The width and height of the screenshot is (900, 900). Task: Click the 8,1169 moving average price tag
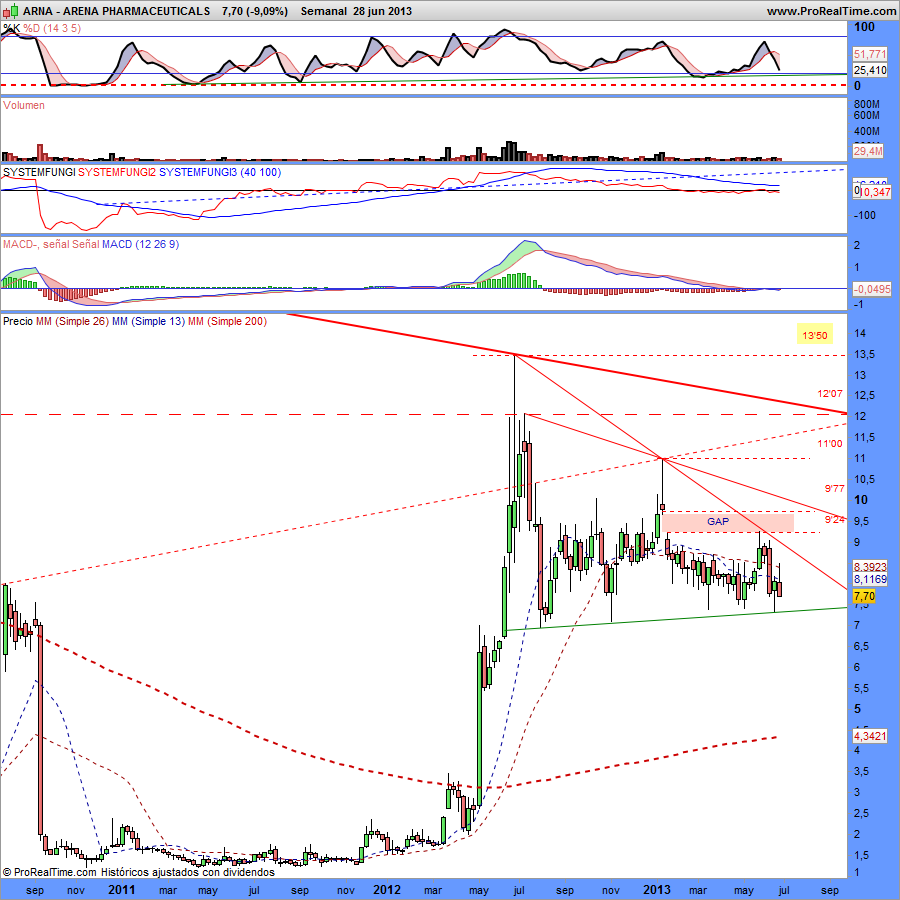coord(870,579)
